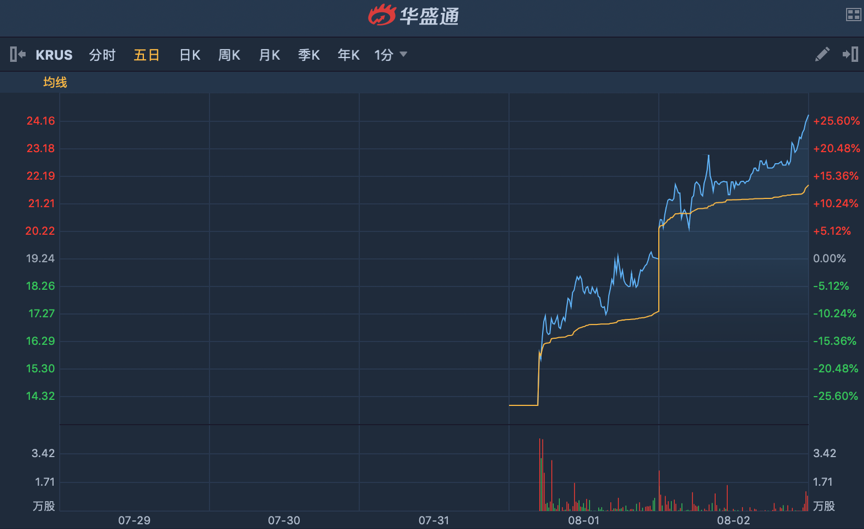Click the right panel collapse icon

850,55
